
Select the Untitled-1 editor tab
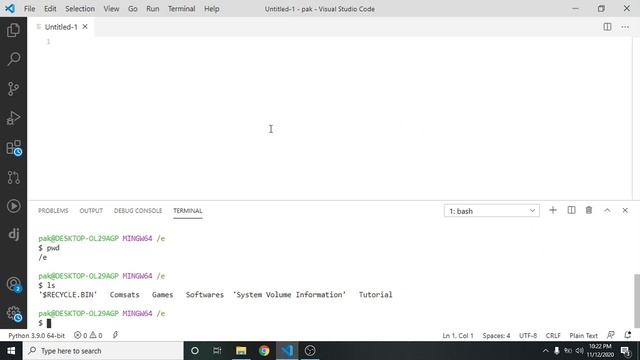point(61,27)
